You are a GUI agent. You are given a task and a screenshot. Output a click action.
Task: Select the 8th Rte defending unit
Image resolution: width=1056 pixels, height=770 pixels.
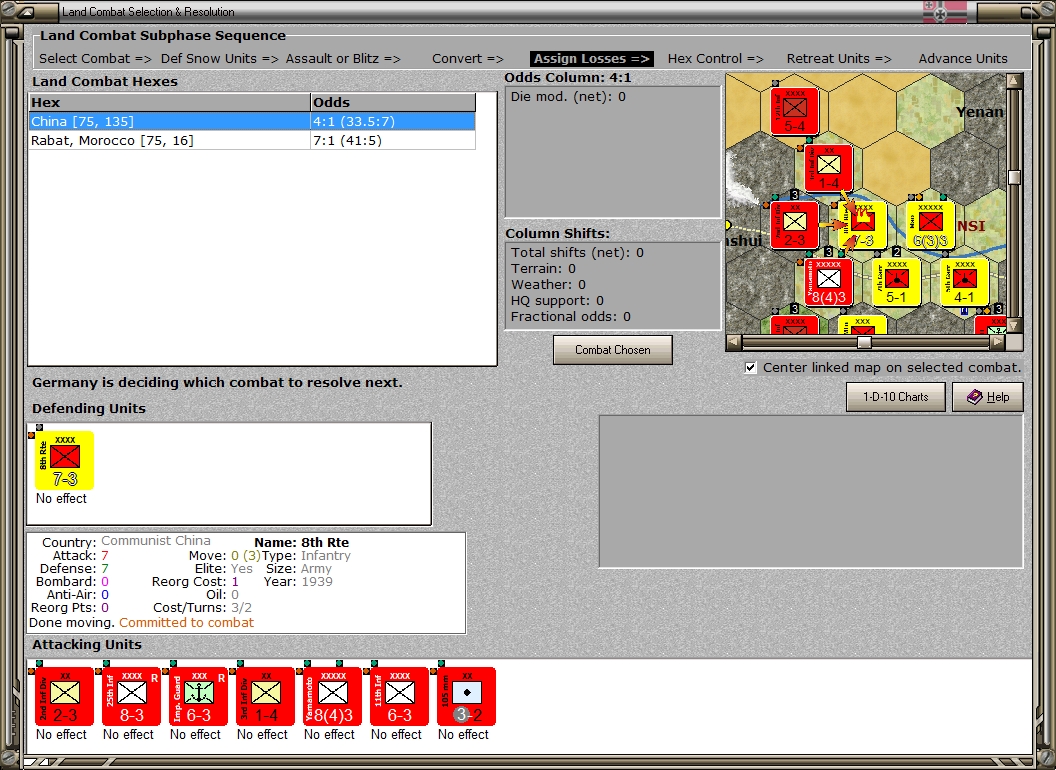pyautogui.click(x=64, y=461)
